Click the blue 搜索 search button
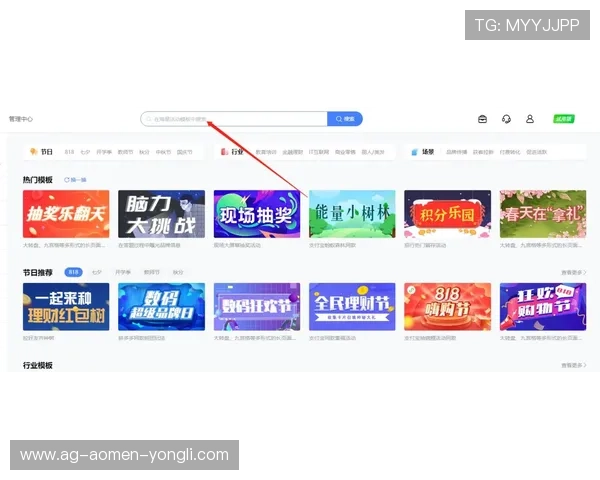 (345, 119)
